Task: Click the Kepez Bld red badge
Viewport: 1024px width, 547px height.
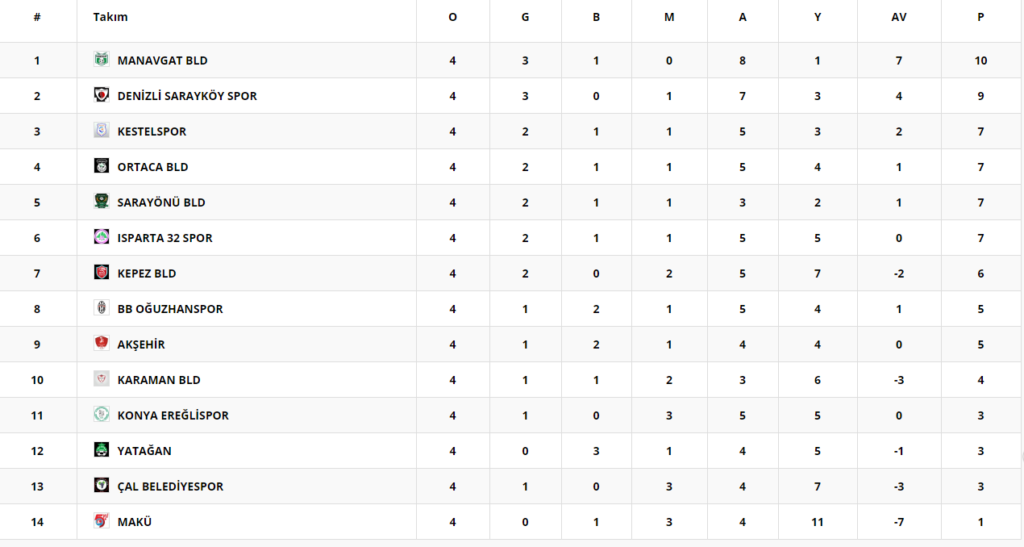Action: tap(101, 272)
